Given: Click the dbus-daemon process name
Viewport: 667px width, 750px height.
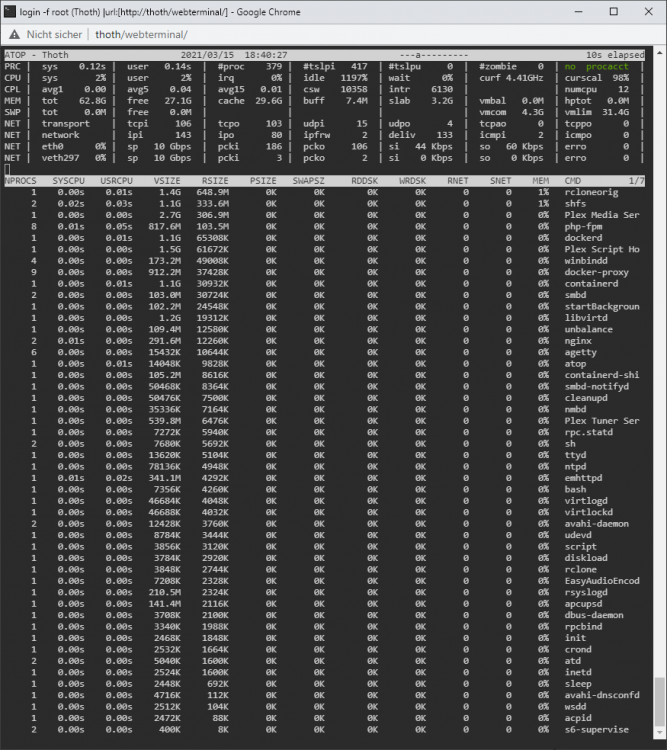Looking at the screenshot, I should click(x=594, y=615).
